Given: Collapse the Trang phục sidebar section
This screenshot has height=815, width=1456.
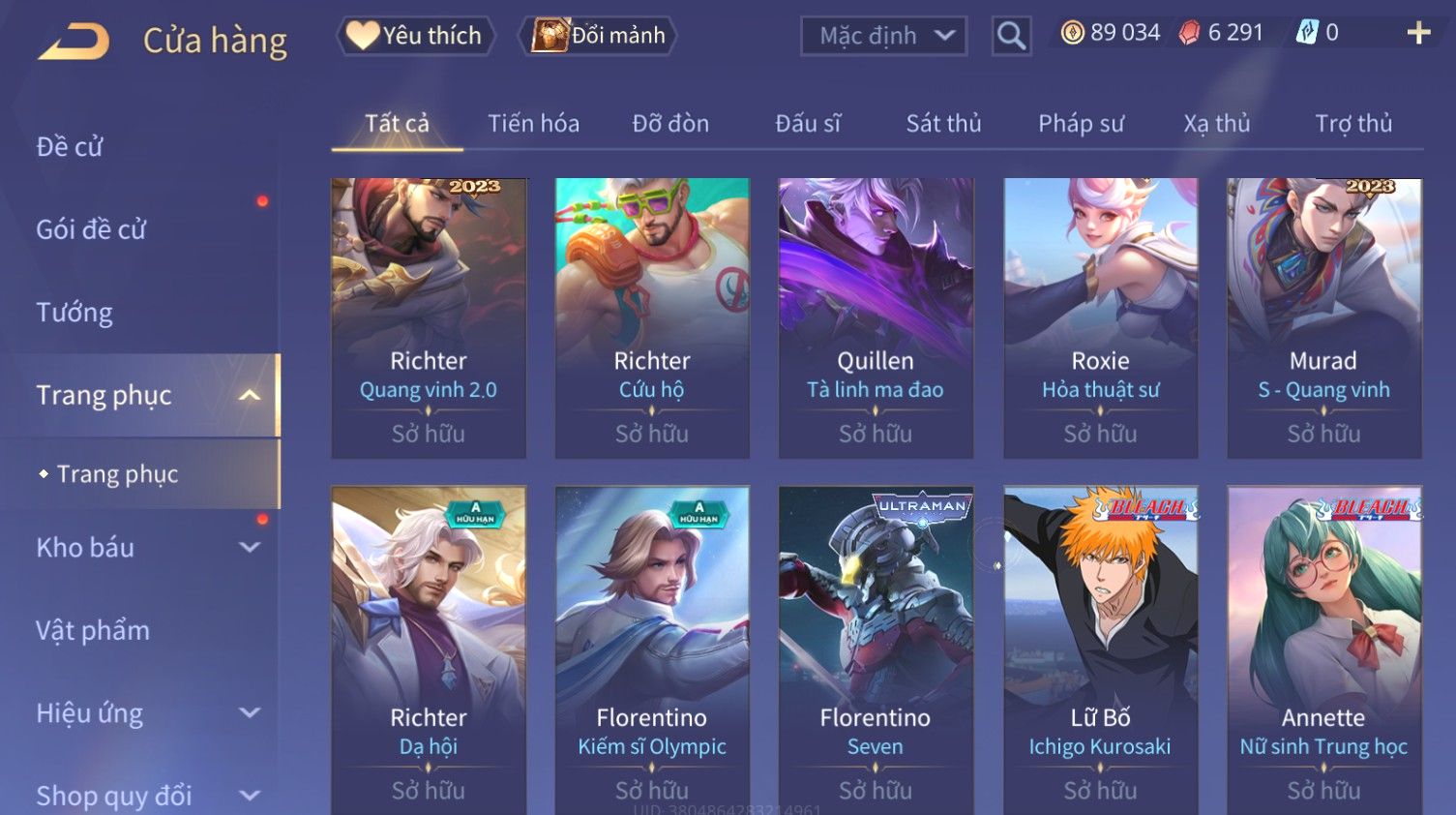Looking at the screenshot, I should point(250,395).
